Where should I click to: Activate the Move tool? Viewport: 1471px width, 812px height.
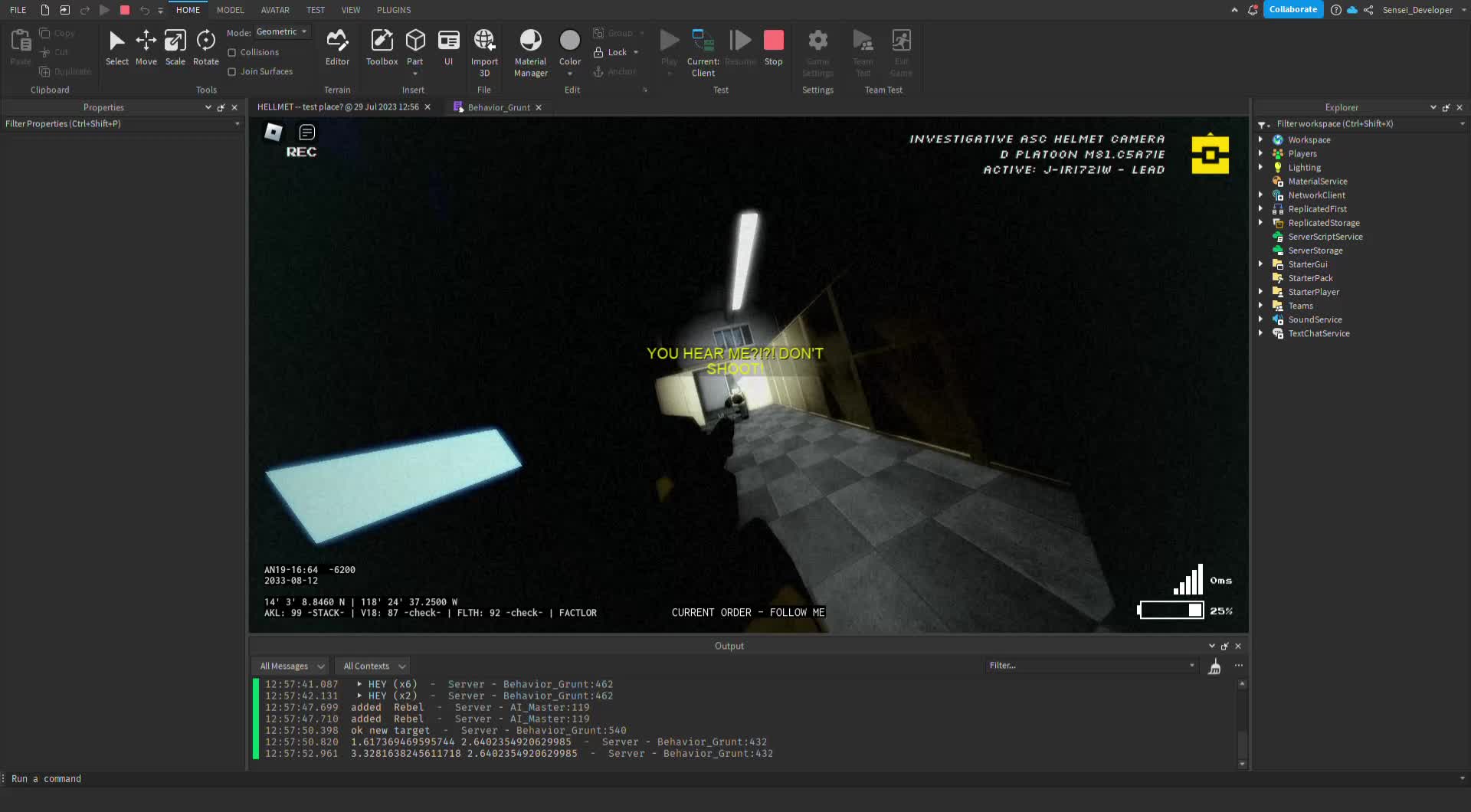tap(146, 47)
